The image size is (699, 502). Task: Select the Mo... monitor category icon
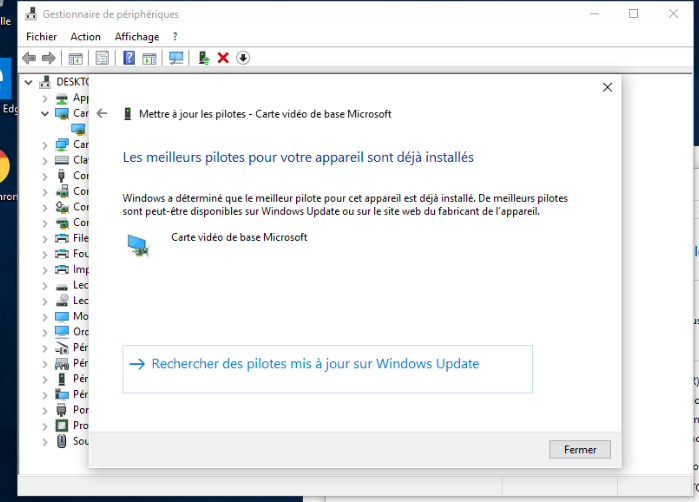(62, 317)
